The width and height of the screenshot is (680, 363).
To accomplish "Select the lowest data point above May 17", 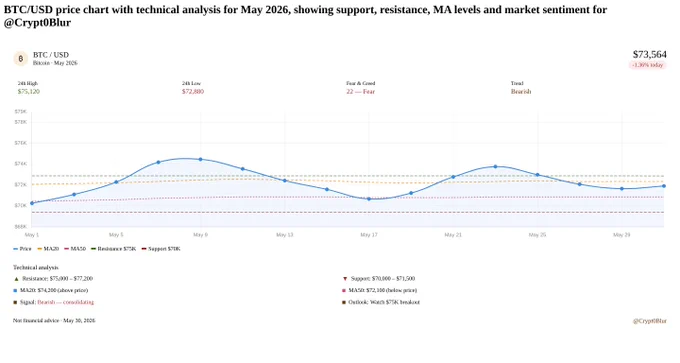I will [x=369, y=199].
